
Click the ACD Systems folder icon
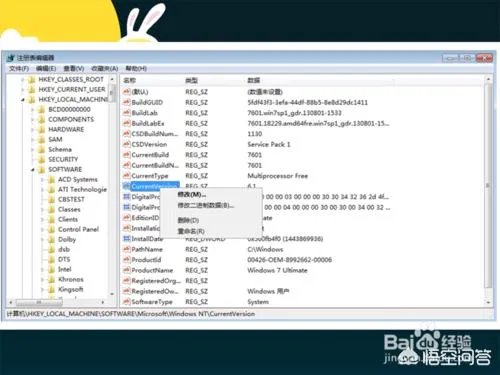(52, 180)
